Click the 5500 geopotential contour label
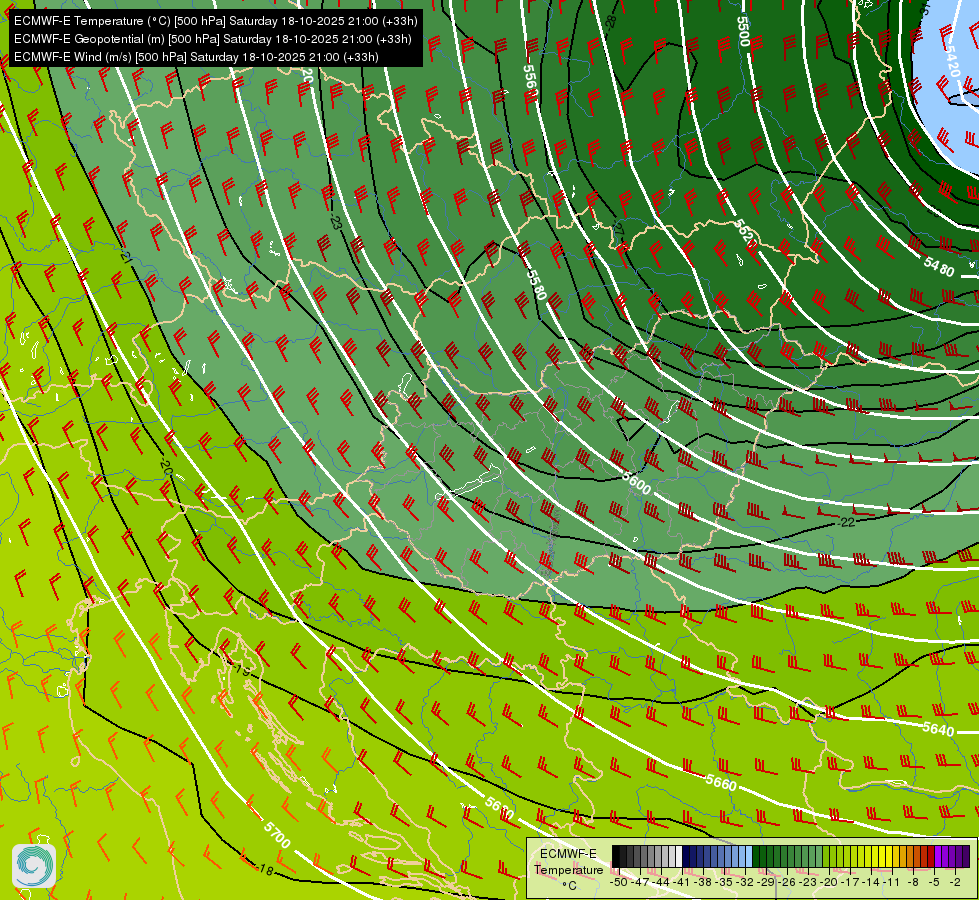979x900 pixels. coord(742,31)
